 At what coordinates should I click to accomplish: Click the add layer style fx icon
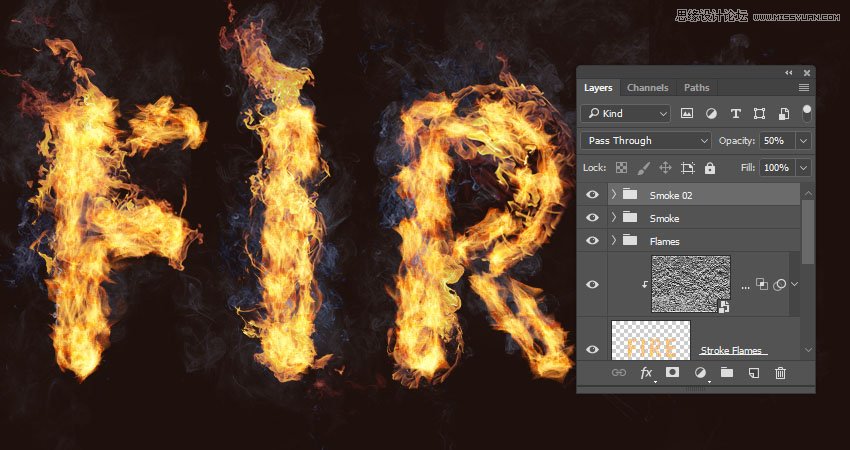click(646, 372)
